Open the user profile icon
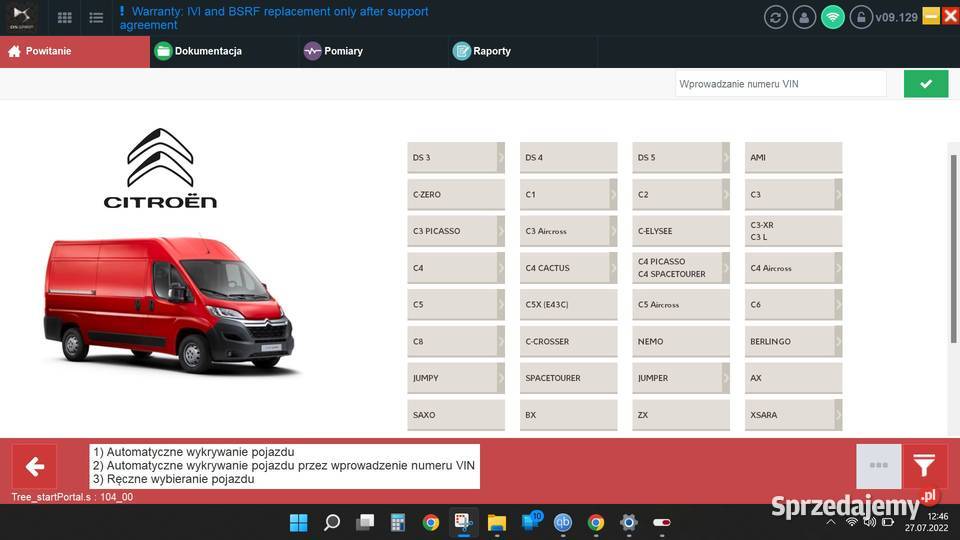Image resolution: width=960 pixels, height=540 pixels. pos(804,17)
